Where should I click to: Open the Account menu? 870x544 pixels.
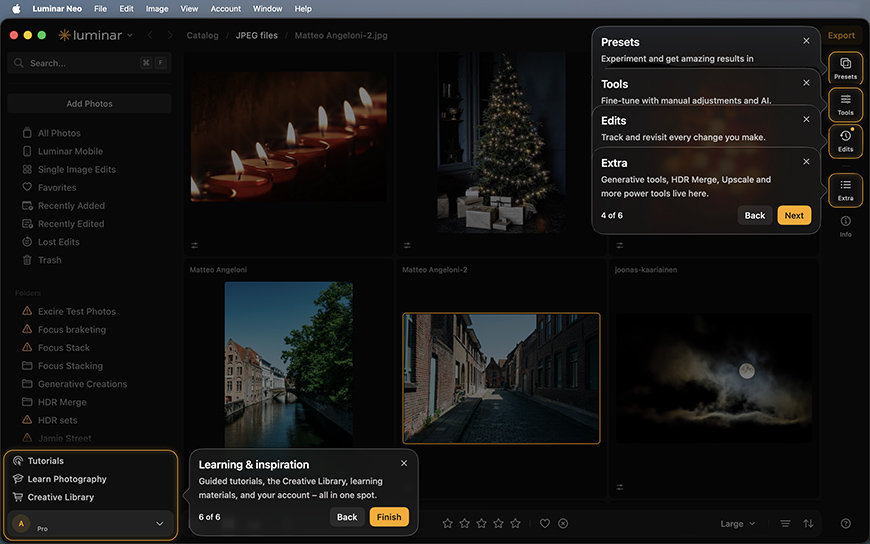(226, 8)
